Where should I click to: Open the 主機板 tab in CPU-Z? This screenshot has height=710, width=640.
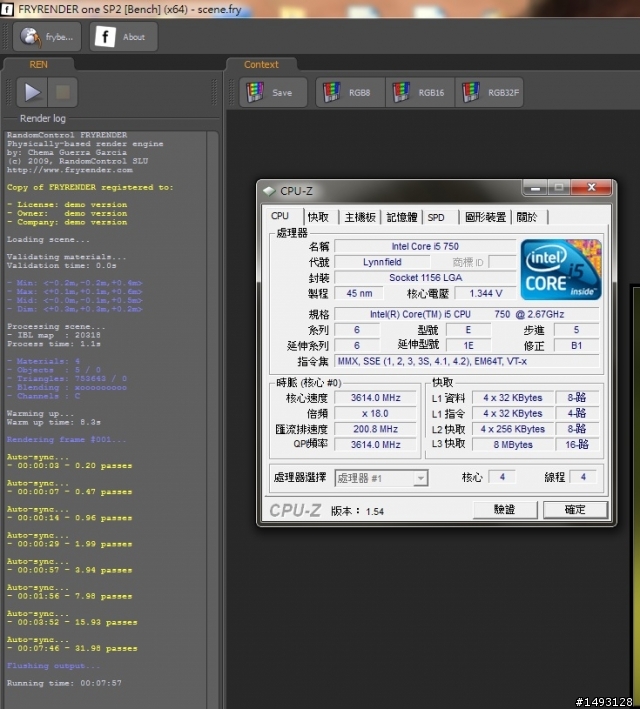[360, 217]
